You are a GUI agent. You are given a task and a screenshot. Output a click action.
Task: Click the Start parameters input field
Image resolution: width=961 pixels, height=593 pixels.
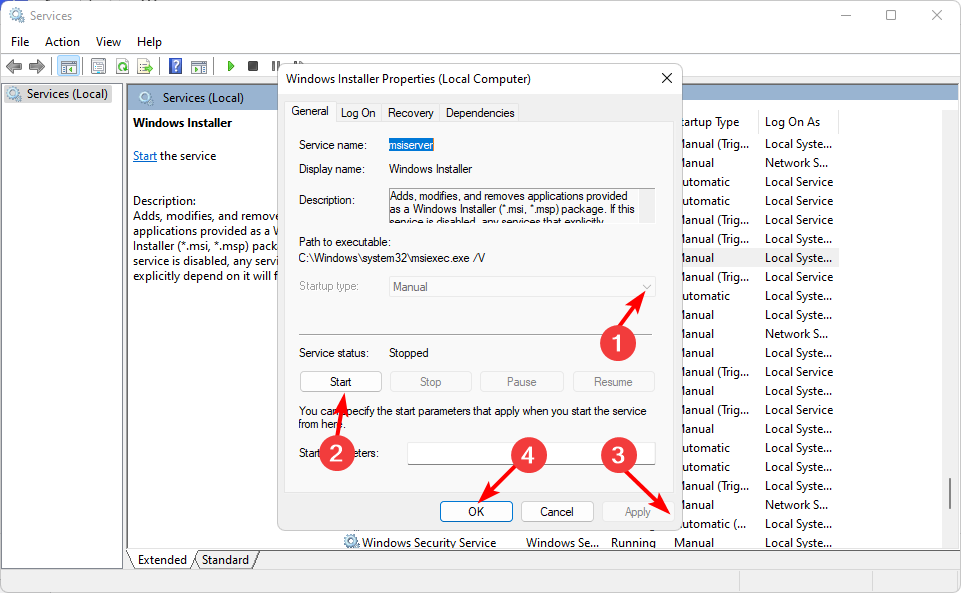pyautogui.click(x=531, y=453)
